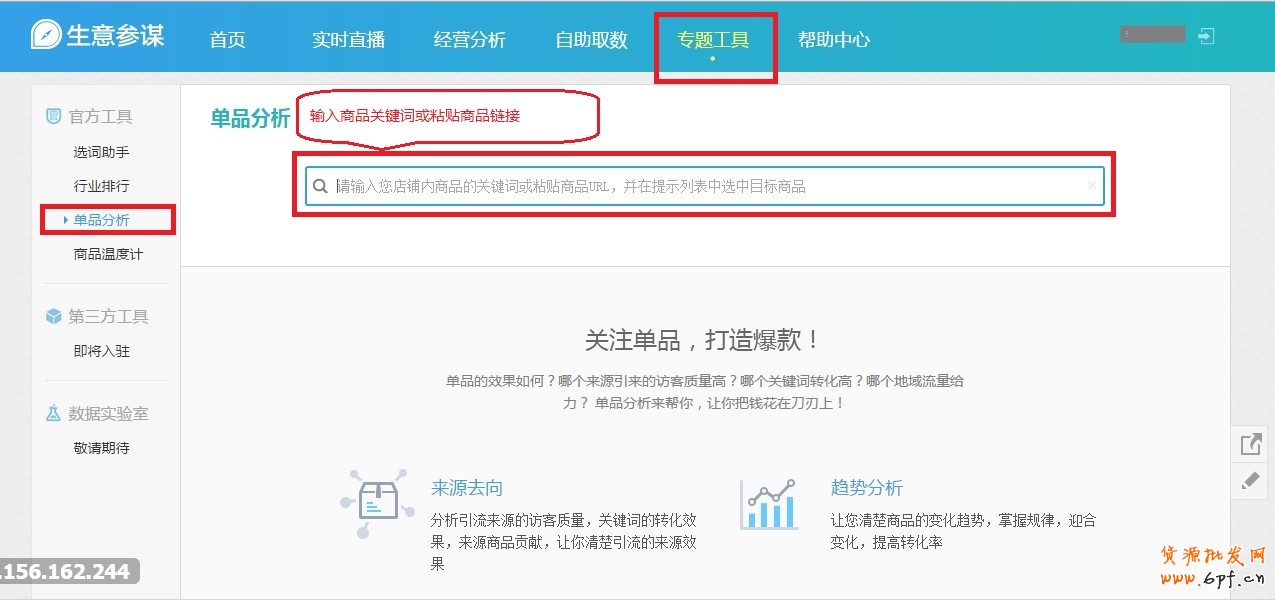This screenshot has height=600, width=1275.
Task: Open 自助取数 in top navigation
Action: pyautogui.click(x=591, y=40)
